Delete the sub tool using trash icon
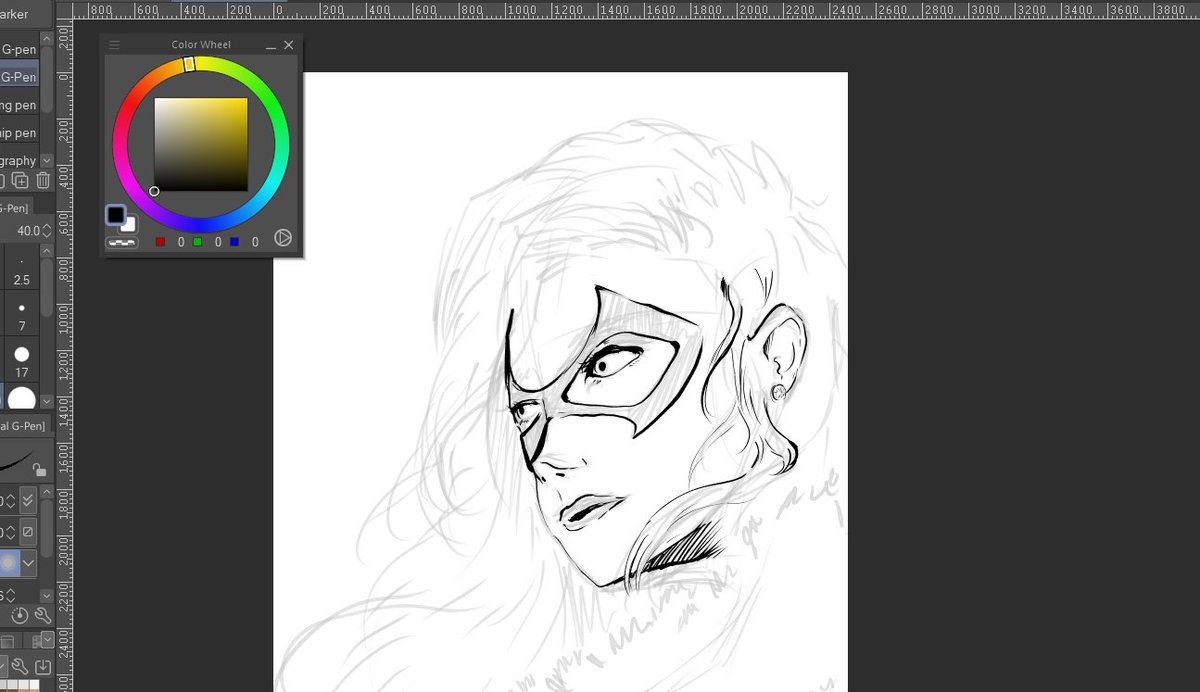 [43, 181]
